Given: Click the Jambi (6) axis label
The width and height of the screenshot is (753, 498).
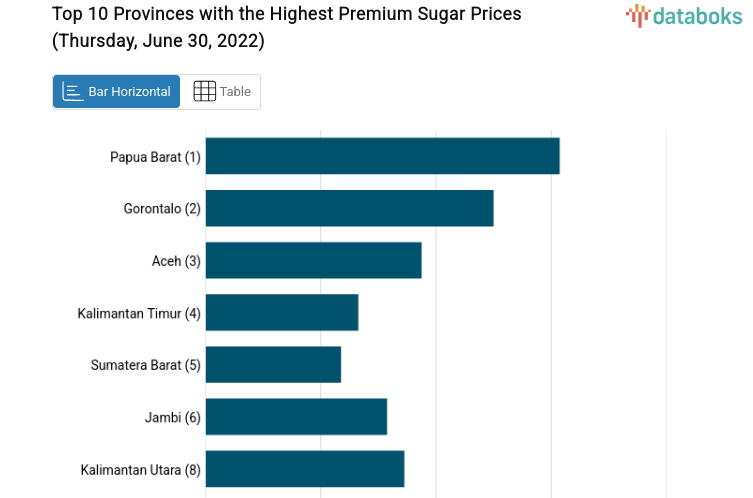Looking at the screenshot, I should (173, 417).
